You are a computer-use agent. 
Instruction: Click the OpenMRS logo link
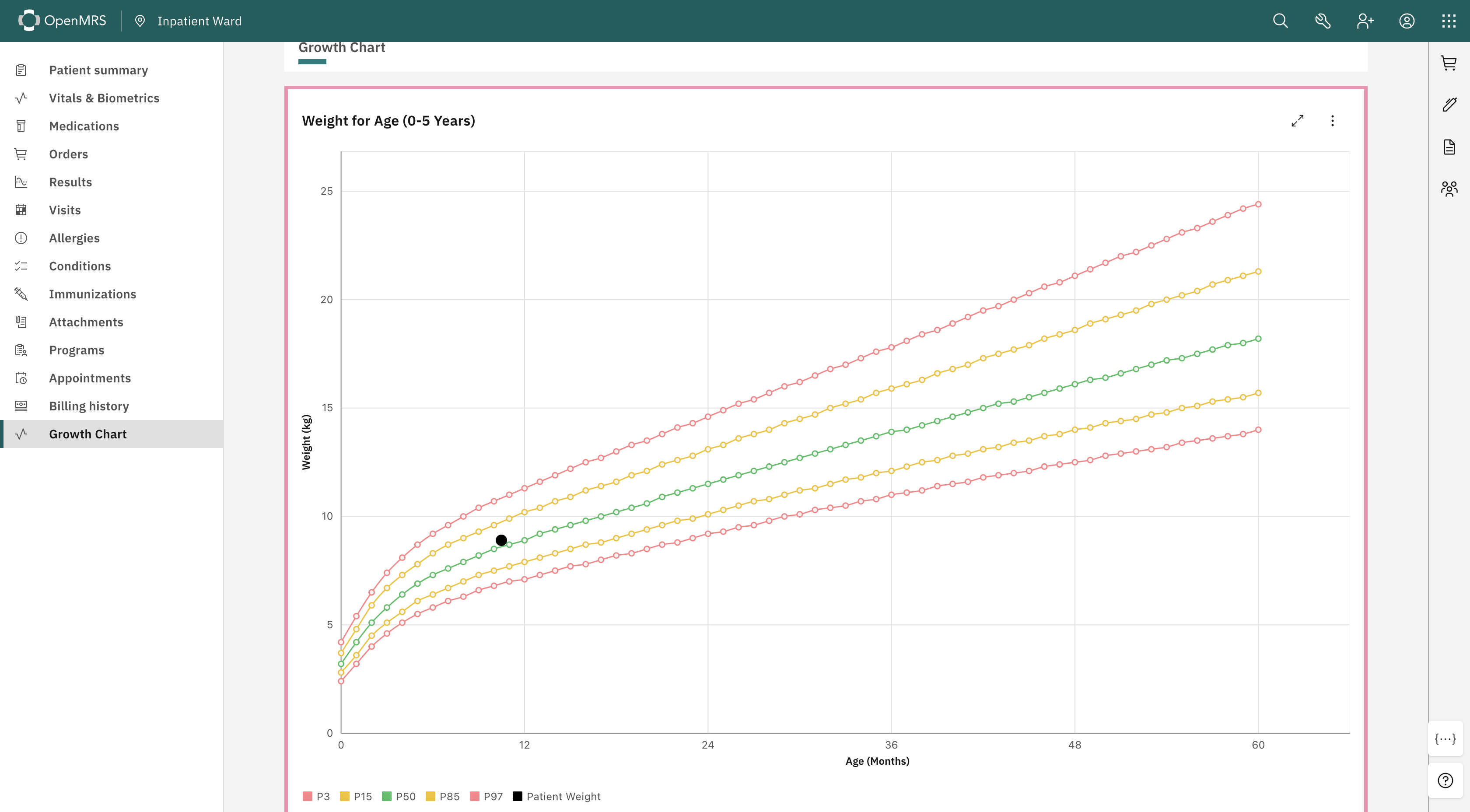[x=63, y=21]
